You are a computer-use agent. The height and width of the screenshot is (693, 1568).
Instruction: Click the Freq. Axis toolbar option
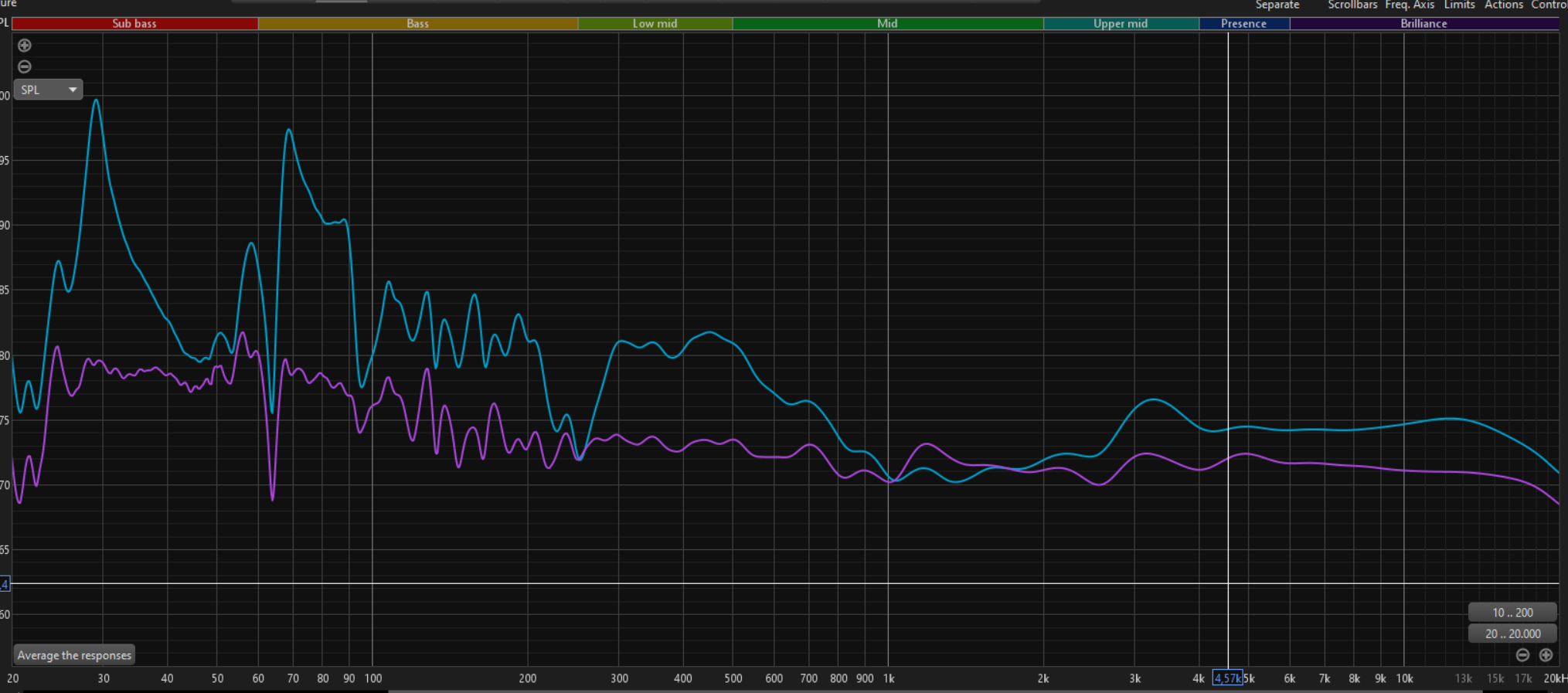coord(1410,5)
